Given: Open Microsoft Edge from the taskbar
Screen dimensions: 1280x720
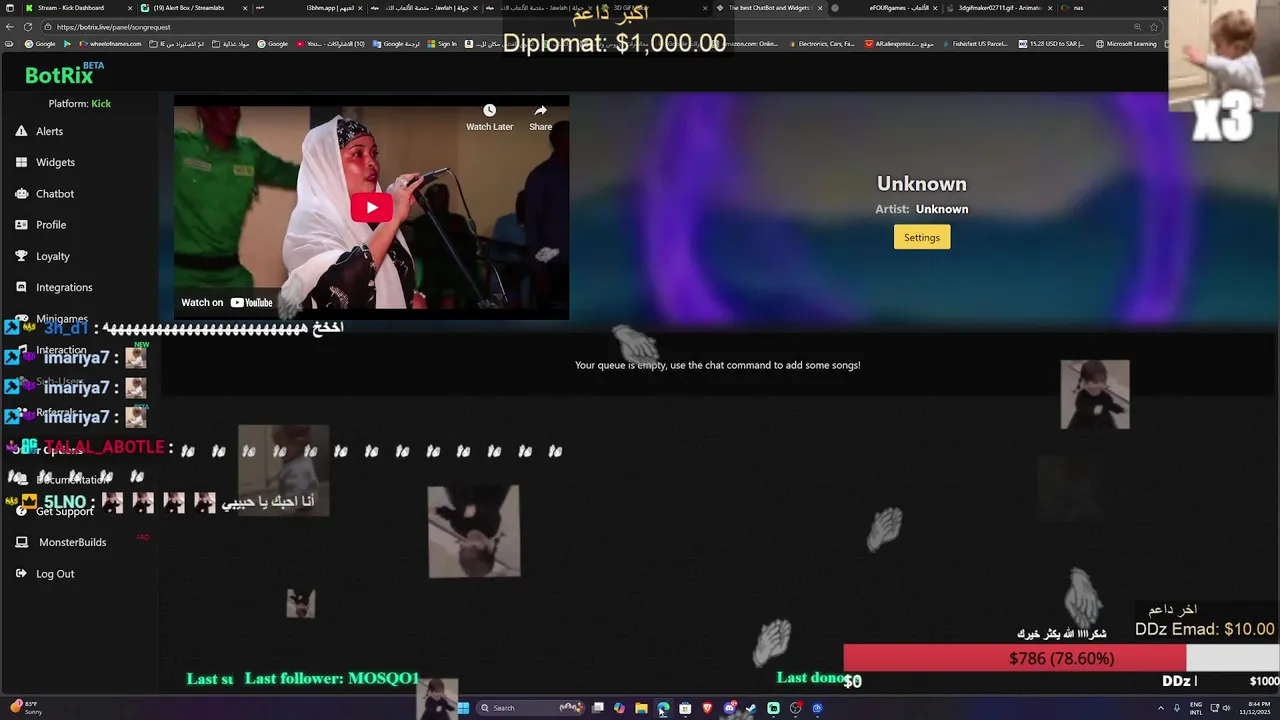Looking at the screenshot, I should pos(663,708).
